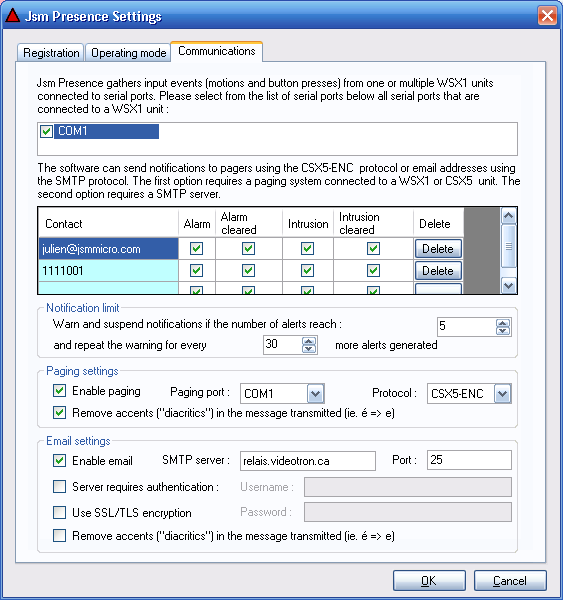Open the Protocol CSX5-ENC dropdown
Viewport: 563px width, 600px height.
point(502,393)
